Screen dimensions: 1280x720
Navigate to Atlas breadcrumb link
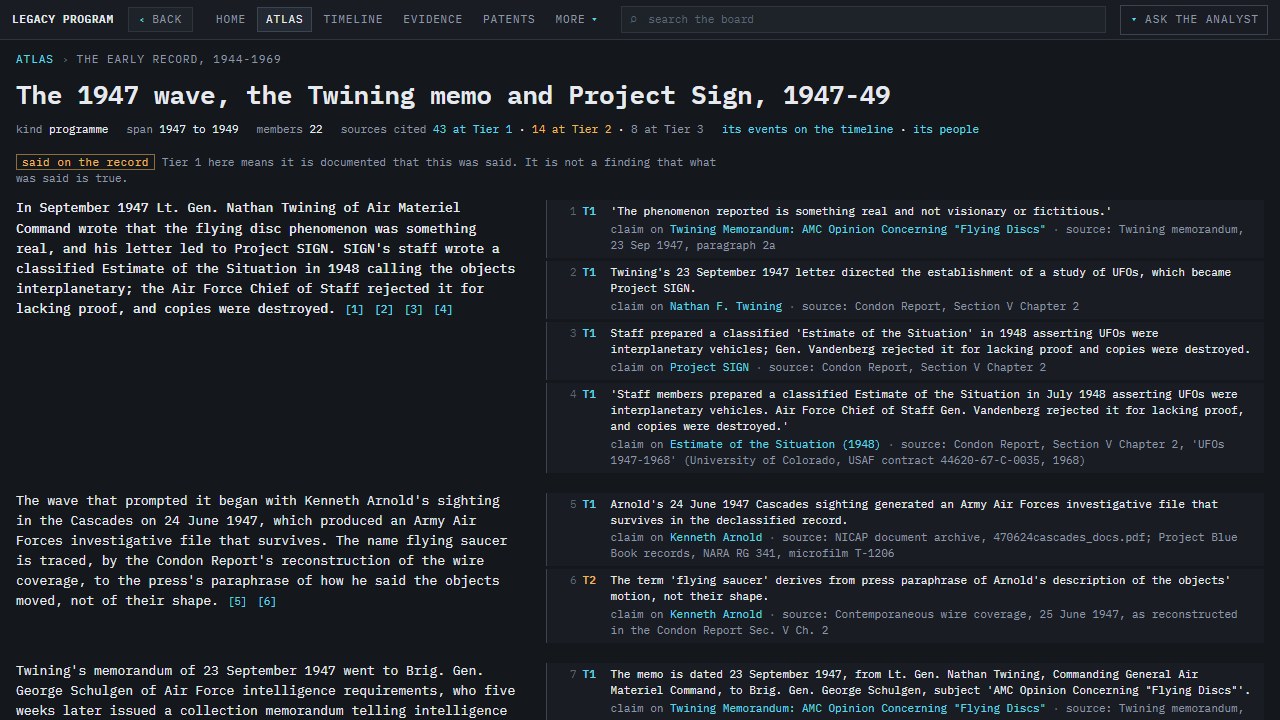coord(35,59)
